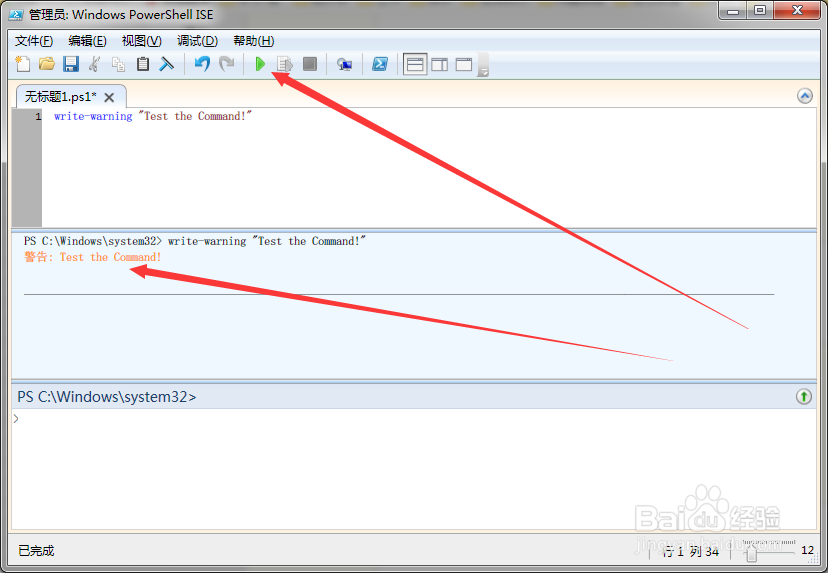
Task: Click the "Test the Command!" string in editor
Action: pyautogui.click(x=195, y=116)
